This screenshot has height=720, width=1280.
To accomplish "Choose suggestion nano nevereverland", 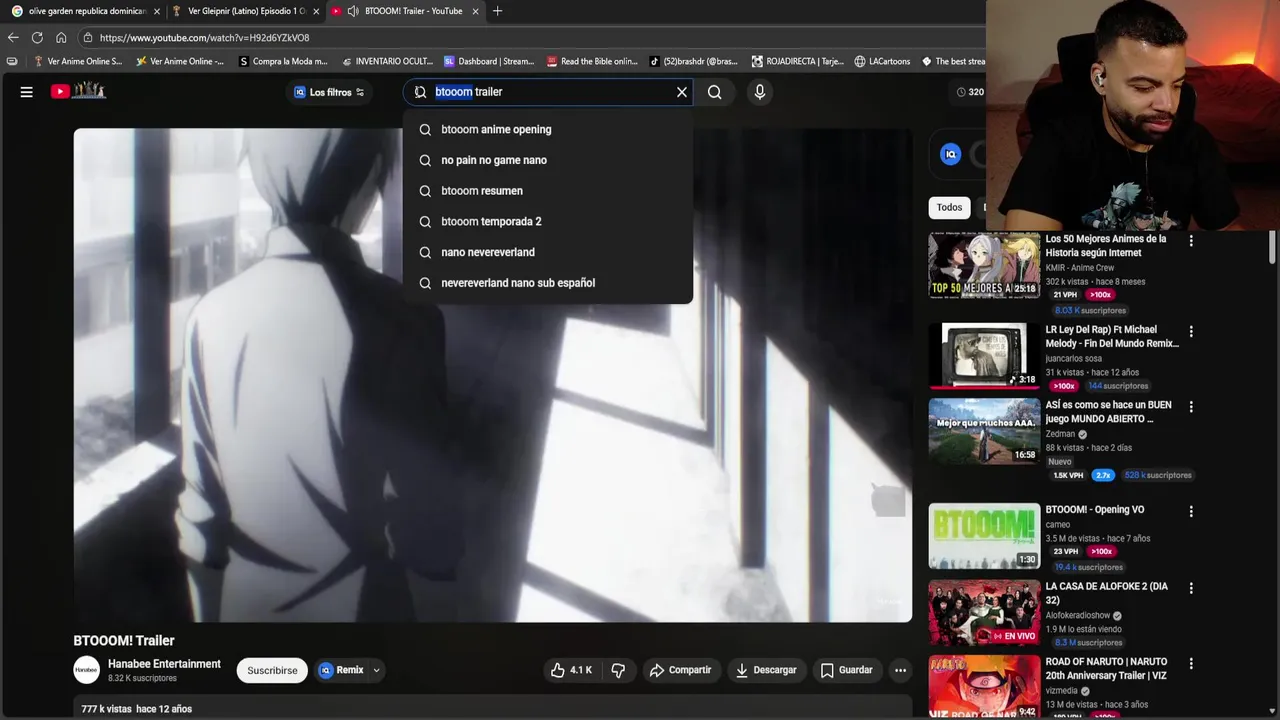I will (x=548, y=252).
